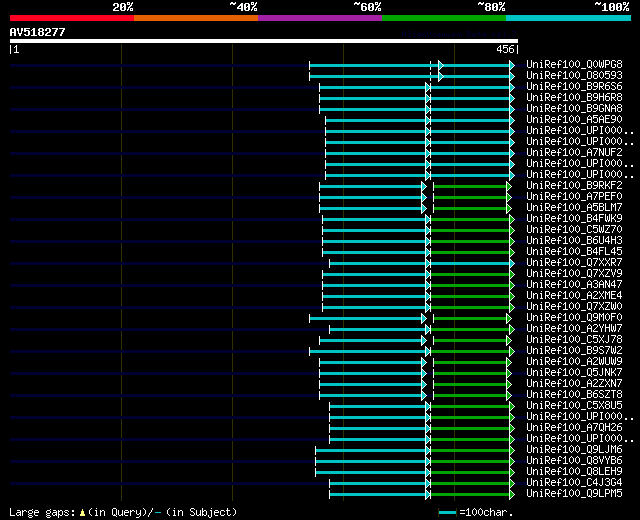The height and width of the screenshot is (520, 640).
Task: Select the UniRef100_A2YHW7 label
Action: [574, 329]
